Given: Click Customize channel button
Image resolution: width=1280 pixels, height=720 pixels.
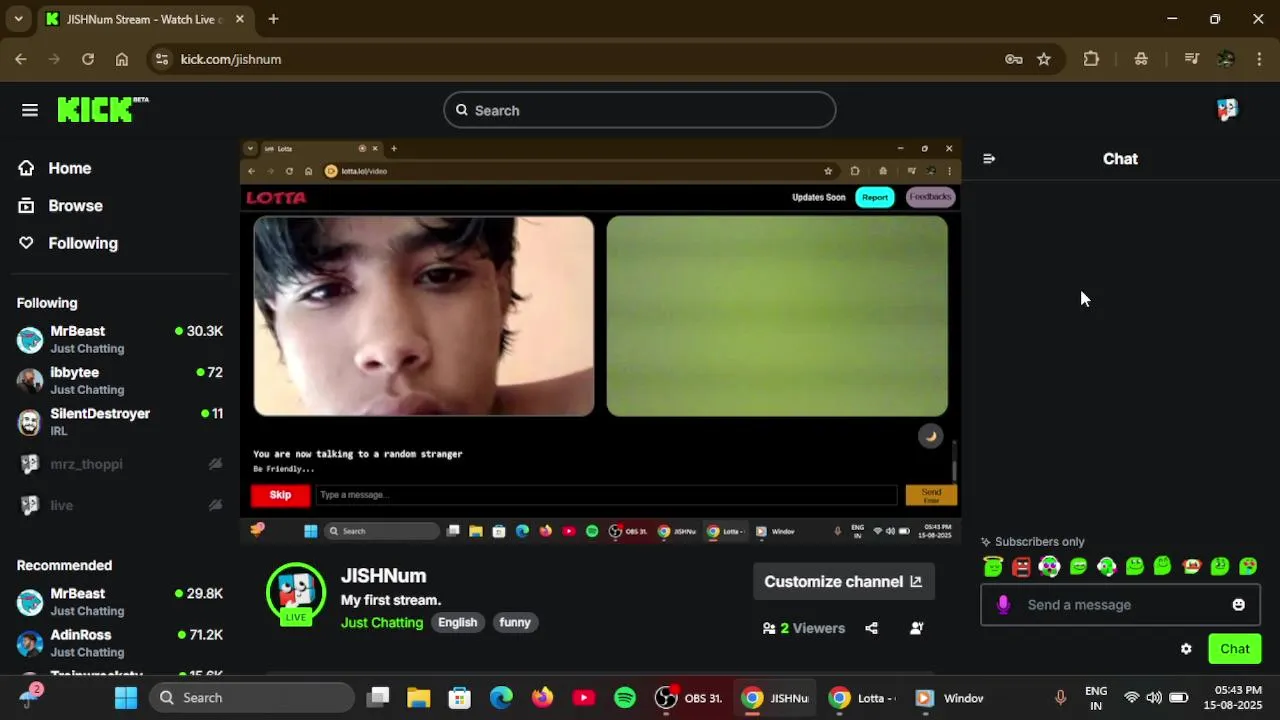Looking at the screenshot, I should pyautogui.click(x=843, y=581).
